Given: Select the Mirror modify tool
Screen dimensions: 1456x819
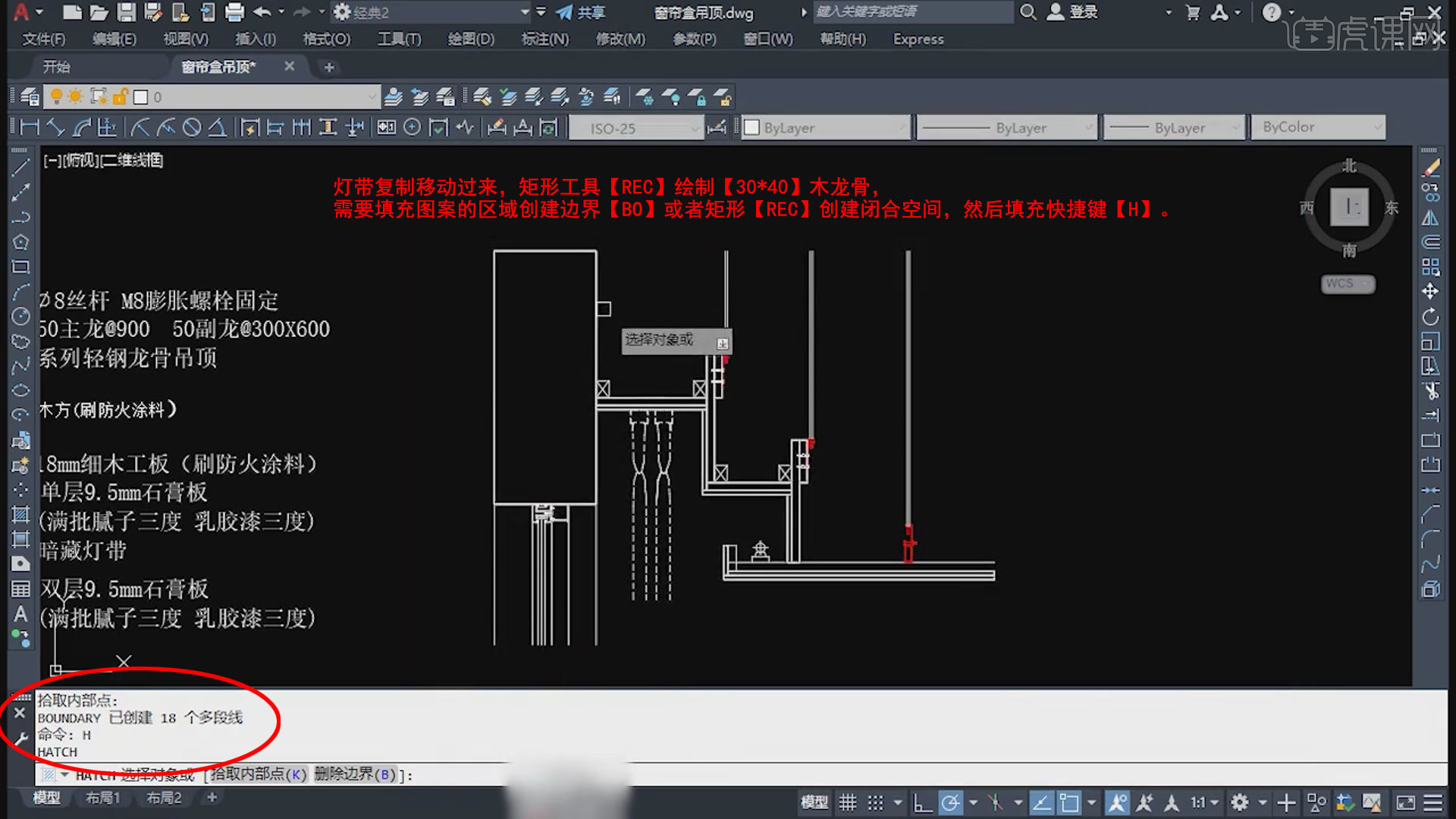Looking at the screenshot, I should (x=1430, y=218).
